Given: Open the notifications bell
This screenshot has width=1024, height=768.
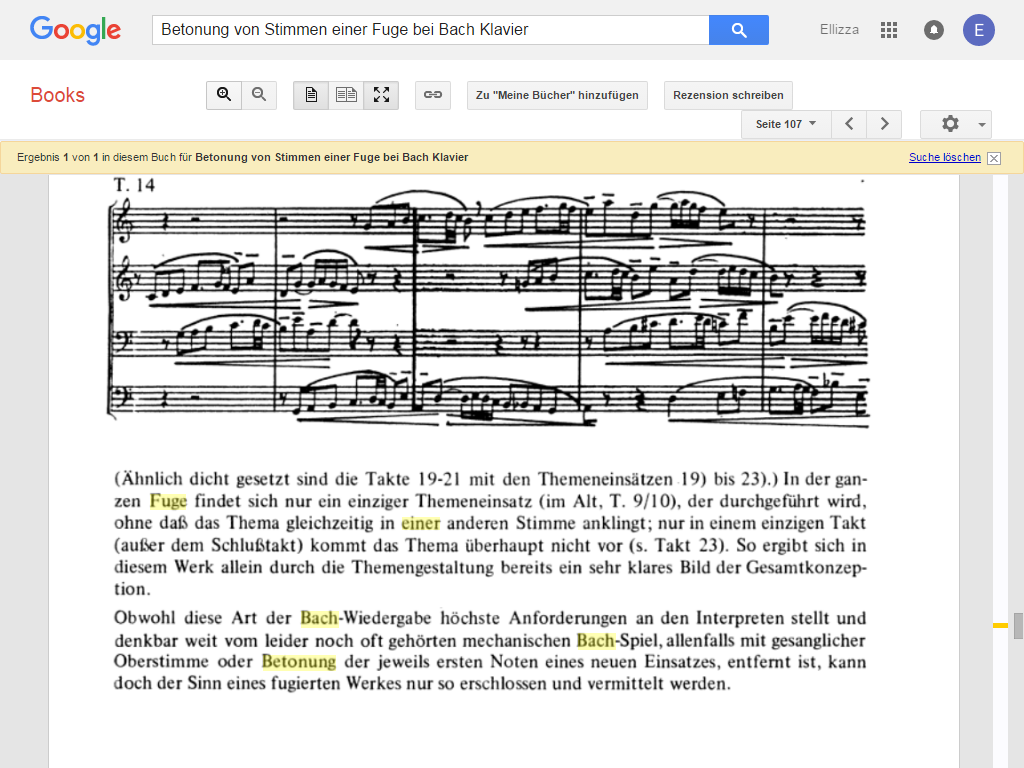Looking at the screenshot, I should point(934,30).
